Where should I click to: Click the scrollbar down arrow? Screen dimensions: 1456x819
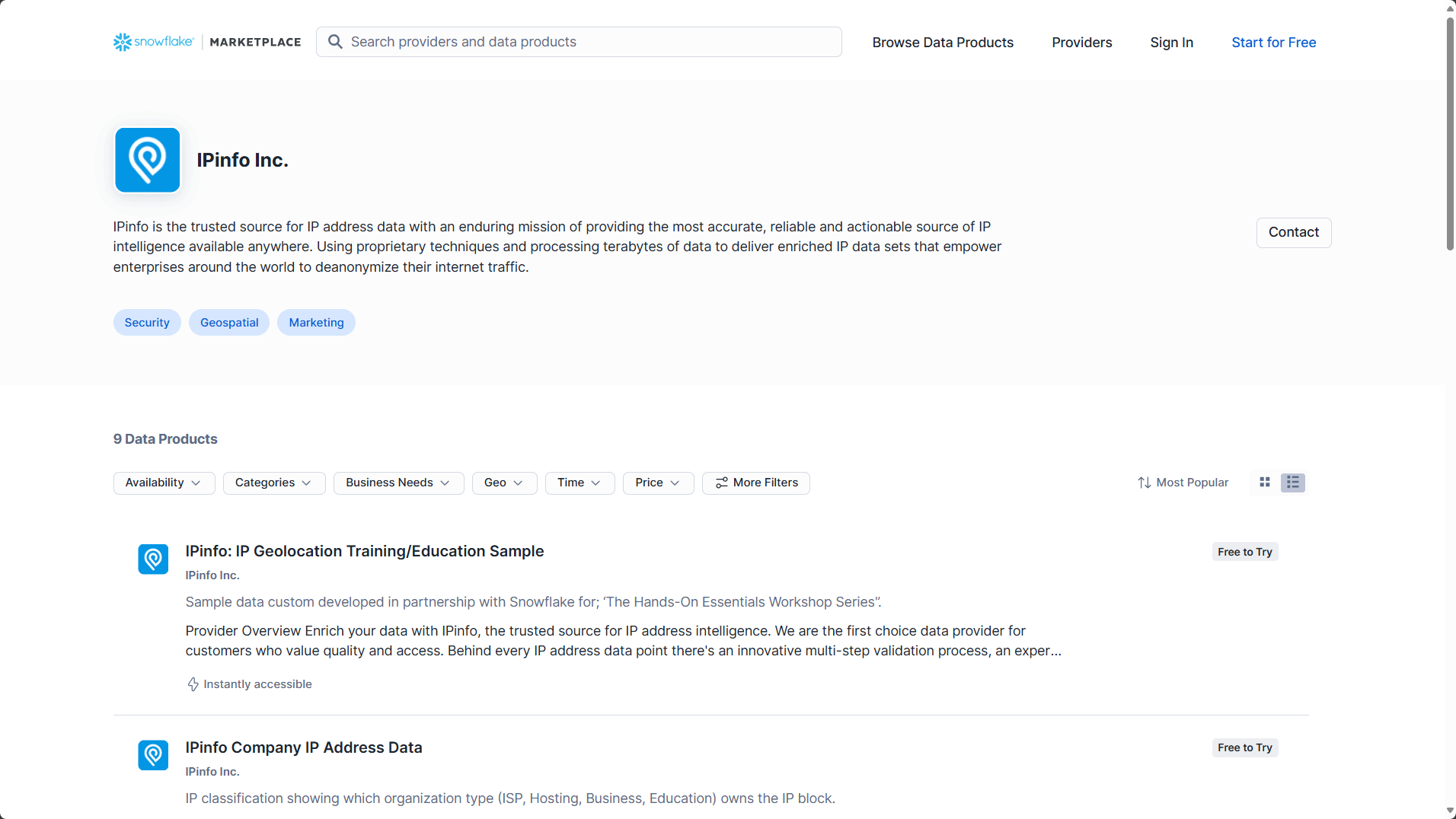1450,811
